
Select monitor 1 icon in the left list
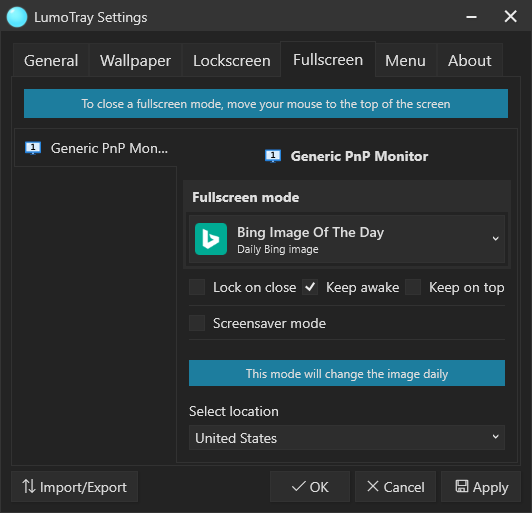pyautogui.click(x=33, y=148)
